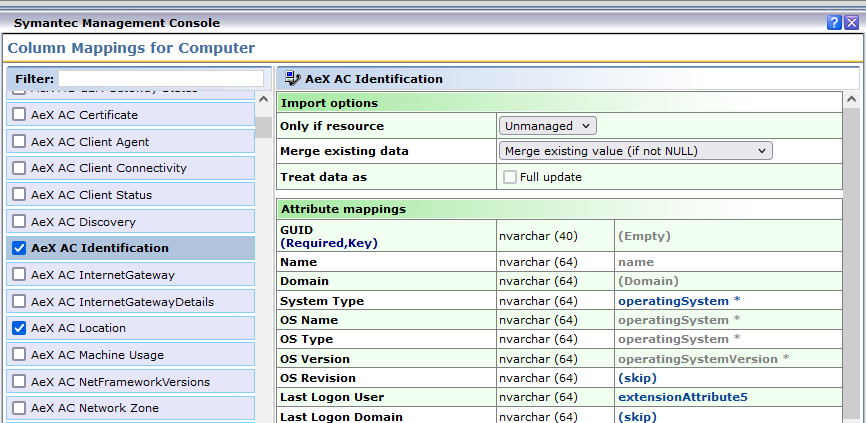Click the right panel scrollbar up arrow
The height and width of the screenshot is (423, 866).
click(852, 100)
